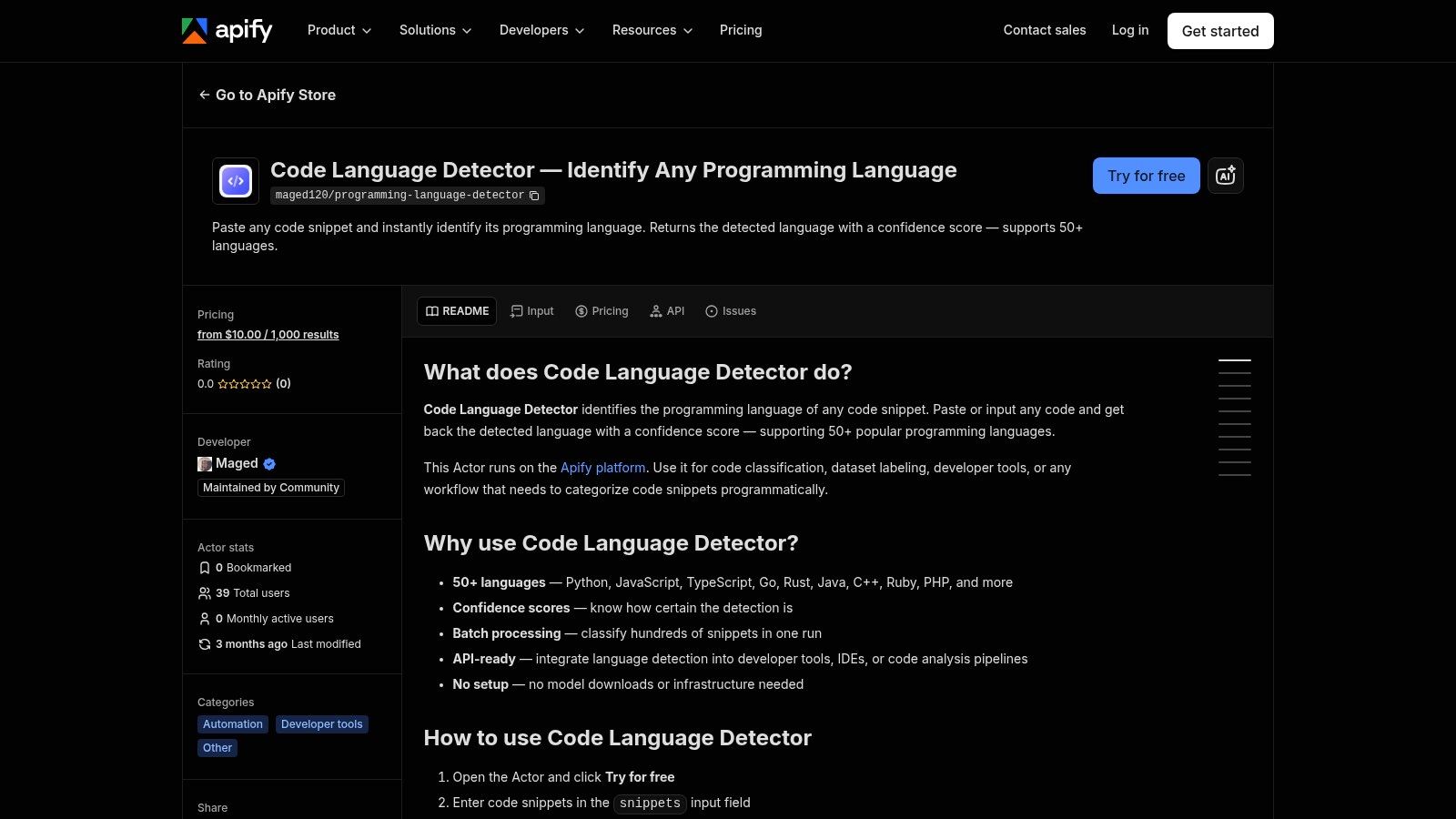This screenshot has width=1456, height=819.
Task: Open Pricing in the top navigation
Action: (741, 30)
